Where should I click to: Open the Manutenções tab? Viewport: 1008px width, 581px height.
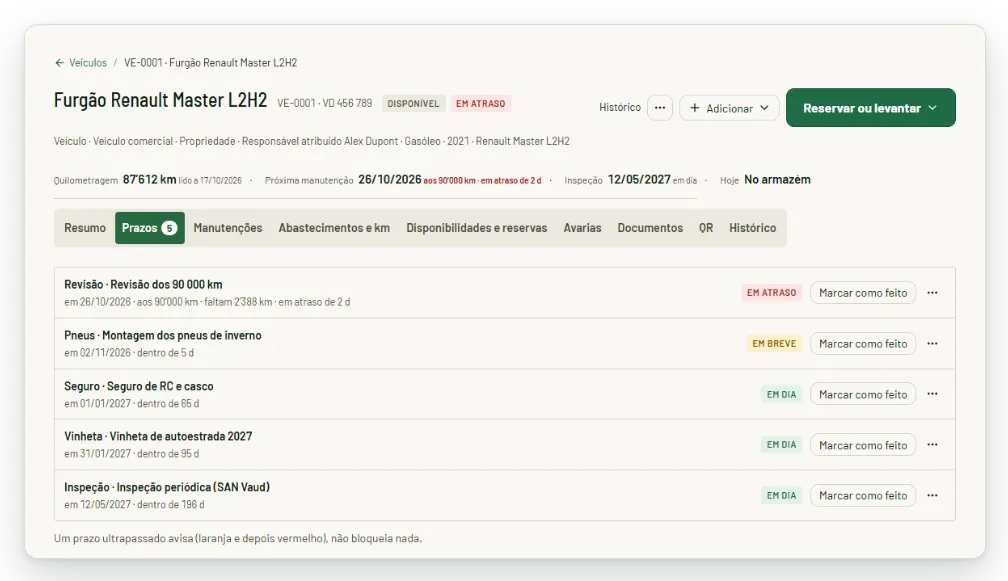[x=228, y=228]
